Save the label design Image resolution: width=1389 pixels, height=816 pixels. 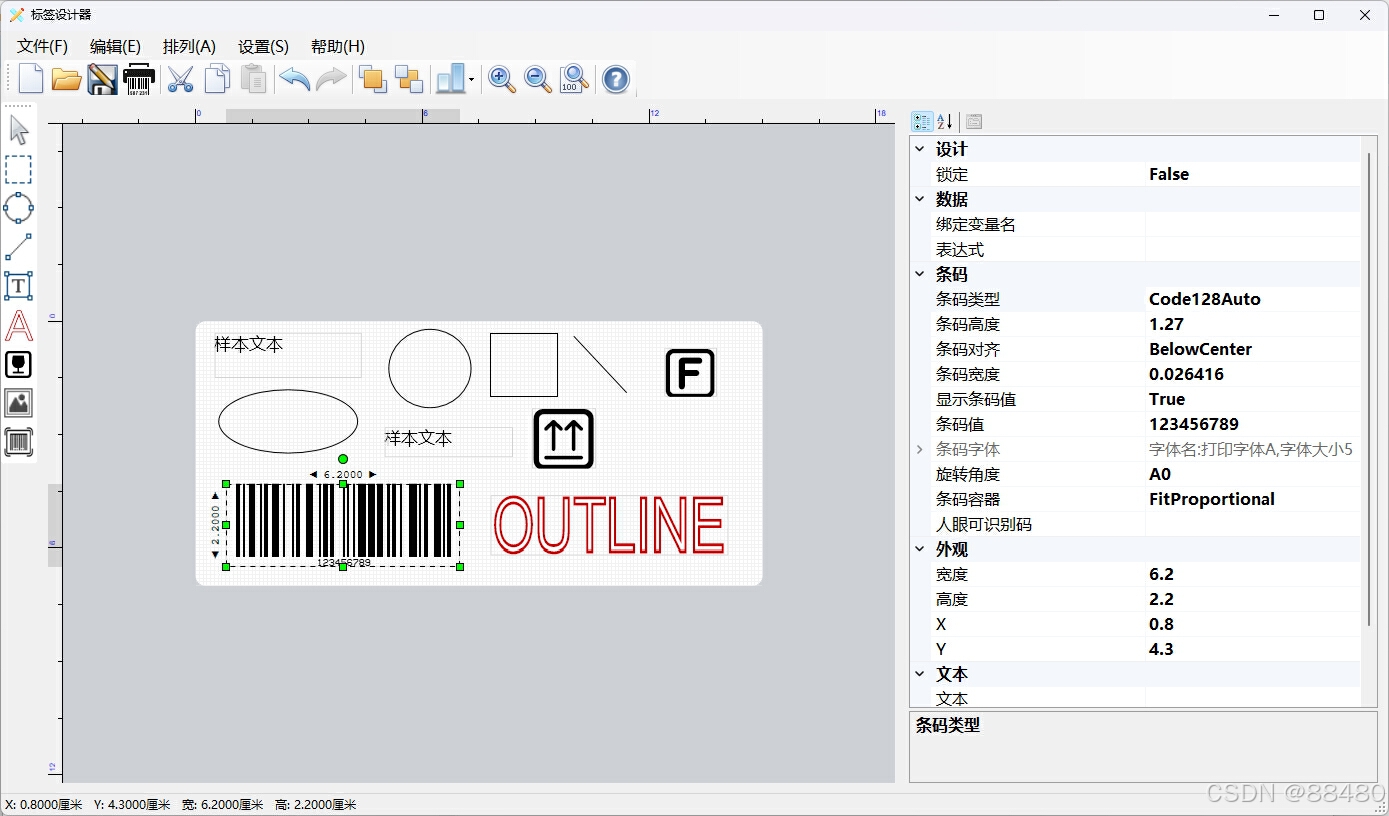[102, 79]
